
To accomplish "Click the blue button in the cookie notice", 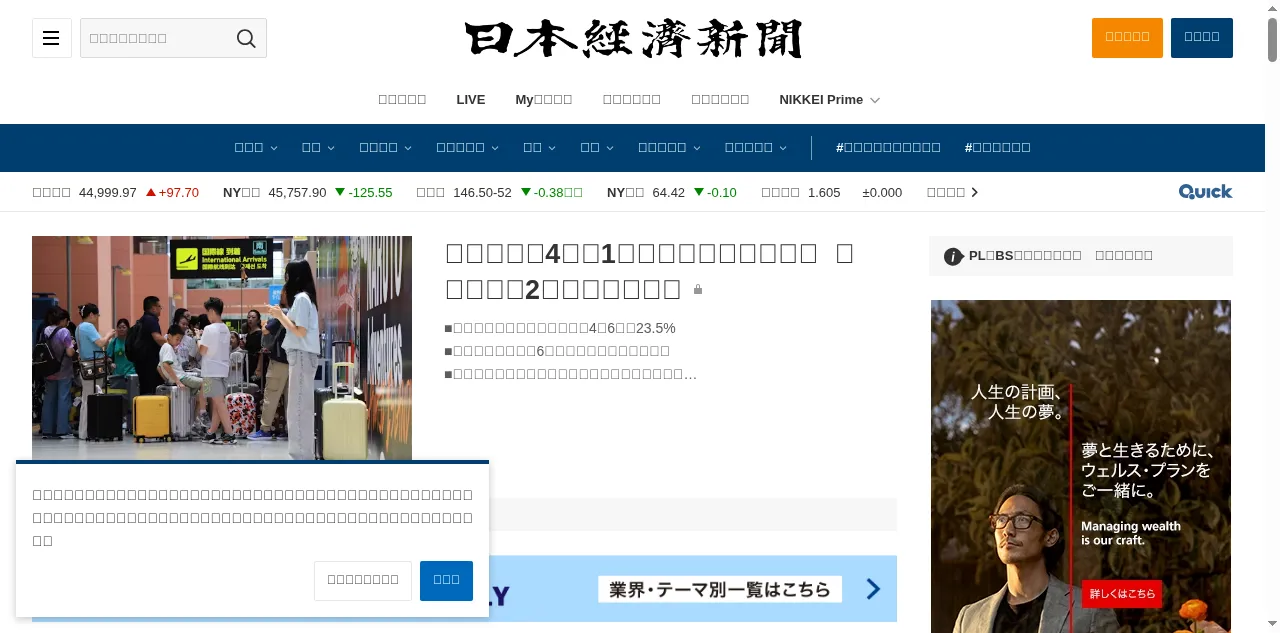I will point(446,580).
